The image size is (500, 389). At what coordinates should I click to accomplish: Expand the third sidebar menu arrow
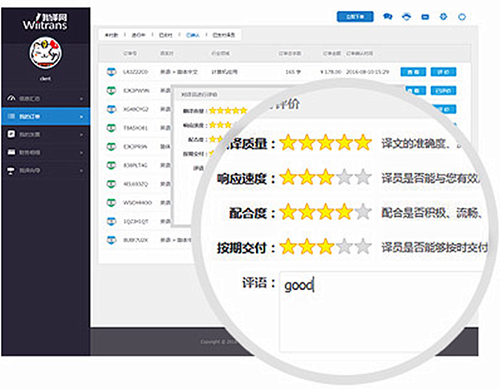(x=82, y=135)
